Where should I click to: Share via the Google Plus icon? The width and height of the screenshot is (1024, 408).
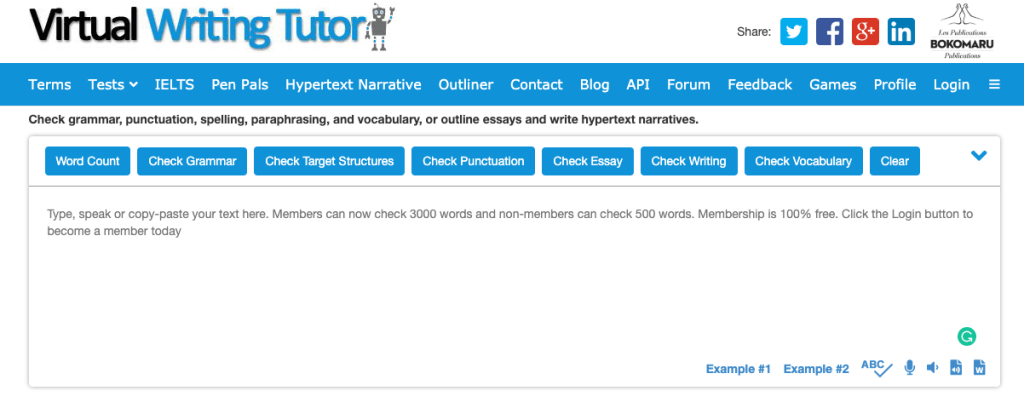(865, 32)
